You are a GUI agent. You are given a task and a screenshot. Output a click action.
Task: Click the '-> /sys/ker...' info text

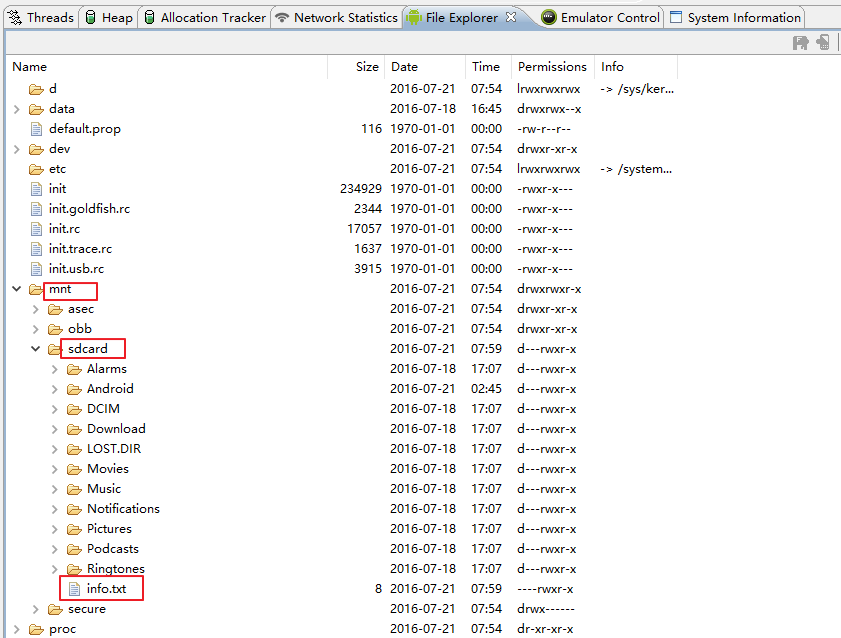(637, 89)
